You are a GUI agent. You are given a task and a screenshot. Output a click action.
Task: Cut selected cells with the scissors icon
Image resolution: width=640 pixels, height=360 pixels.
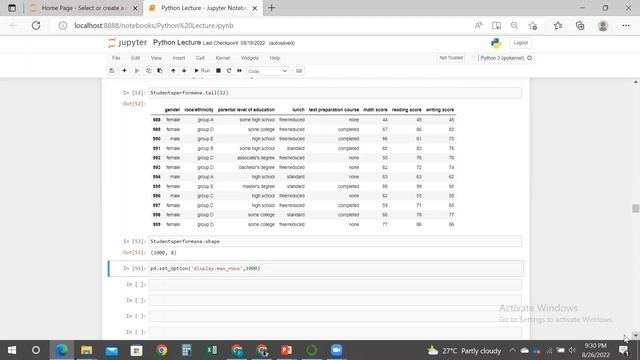[137, 71]
